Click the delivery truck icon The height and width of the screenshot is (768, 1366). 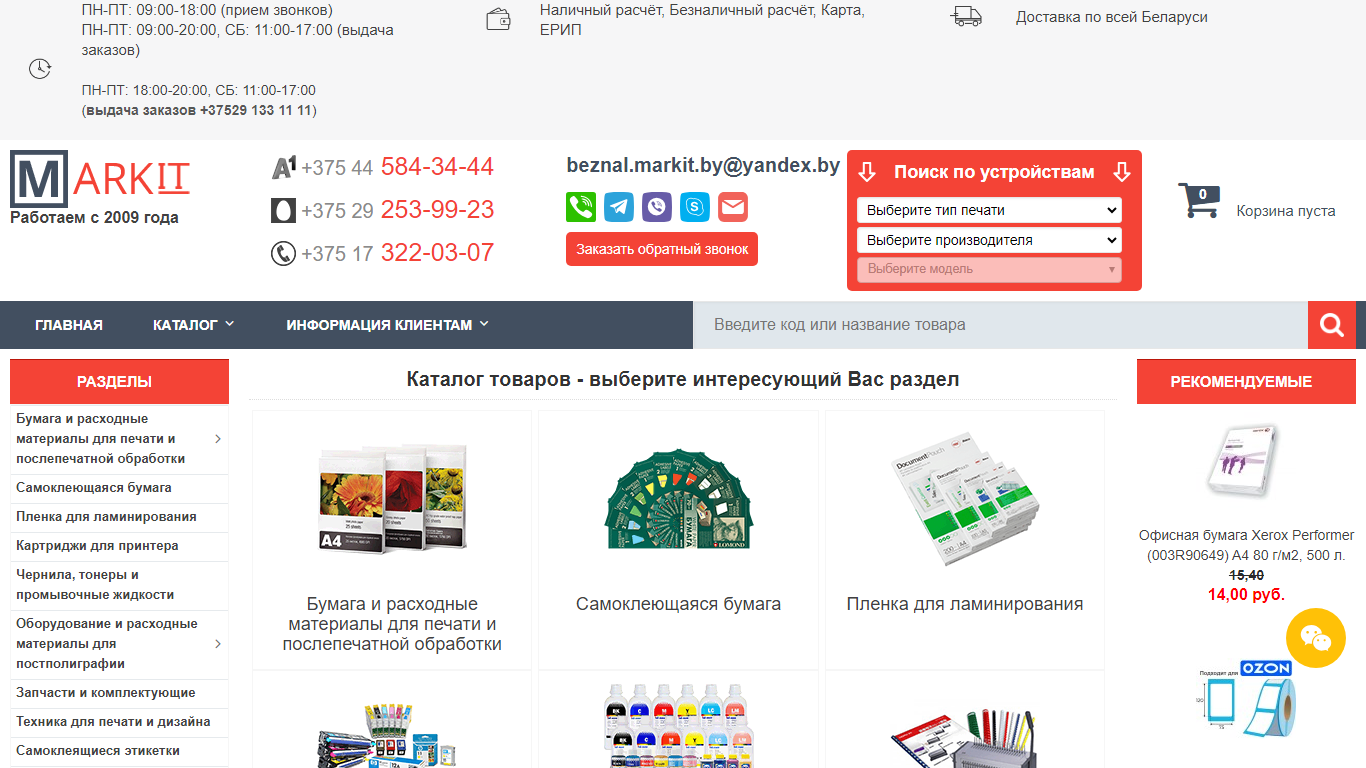[x=966, y=16]
